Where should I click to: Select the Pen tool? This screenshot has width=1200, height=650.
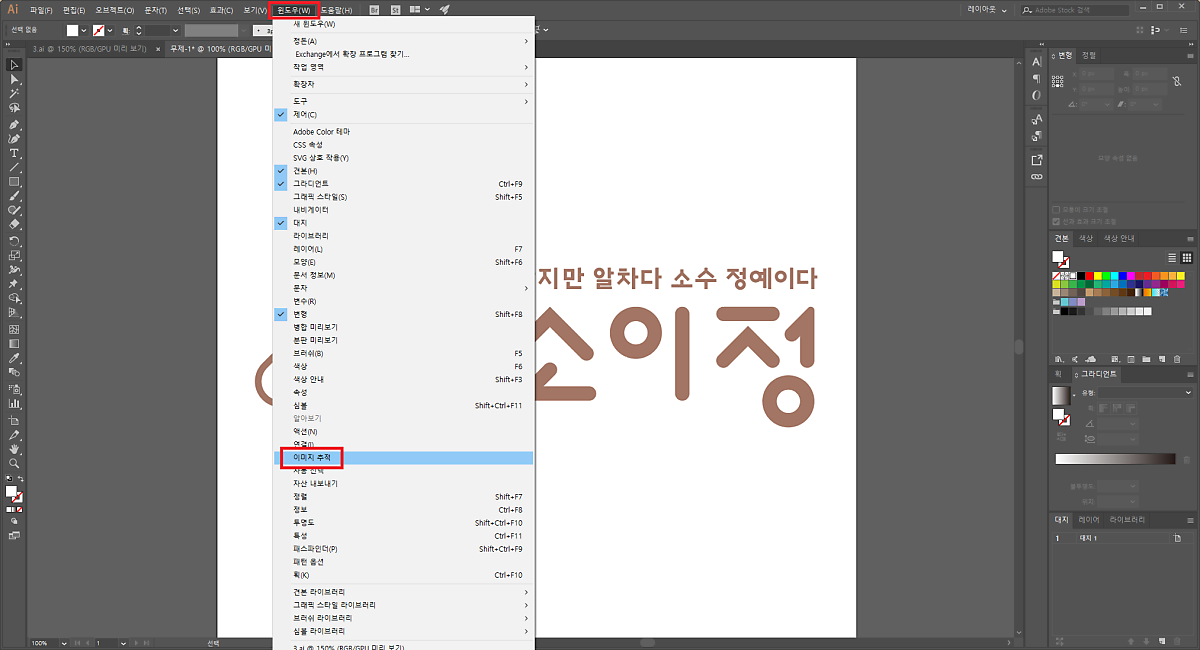[x=14, y=124]
